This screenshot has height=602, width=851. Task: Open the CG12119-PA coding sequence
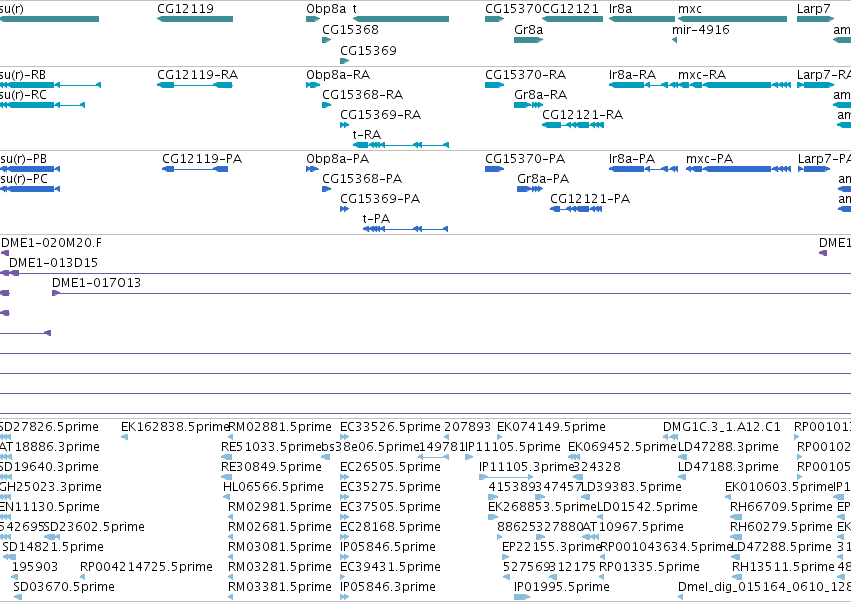tap(195, 169)
